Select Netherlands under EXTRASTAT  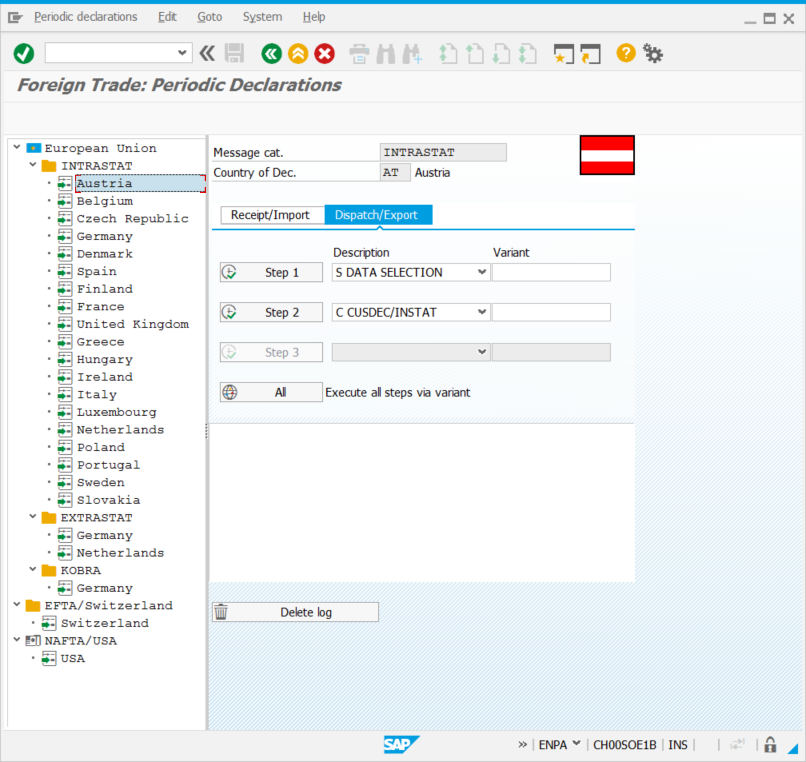tap(121, 553)
